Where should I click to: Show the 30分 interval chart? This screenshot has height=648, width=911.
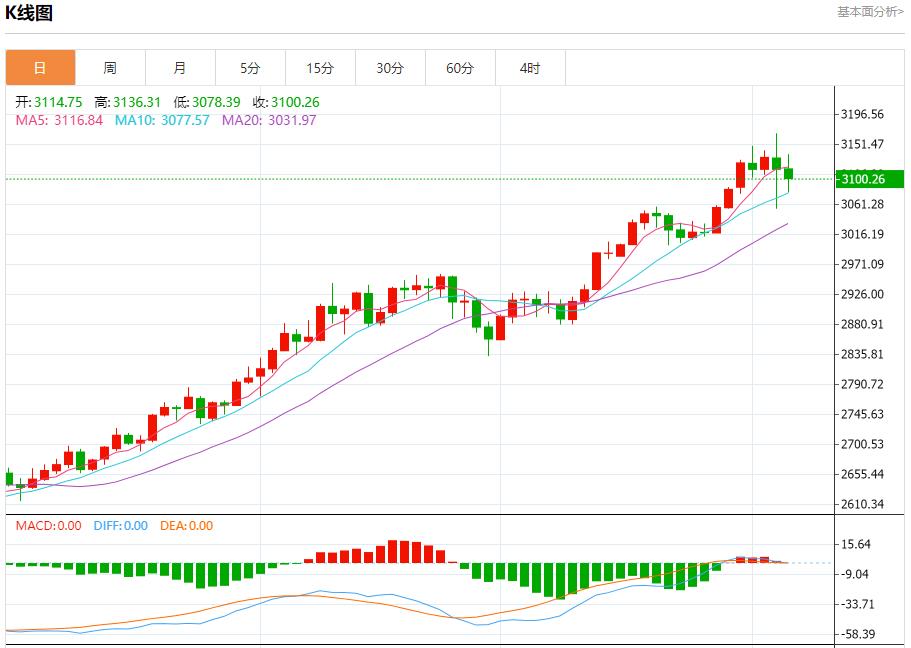(x=390, y=68)
